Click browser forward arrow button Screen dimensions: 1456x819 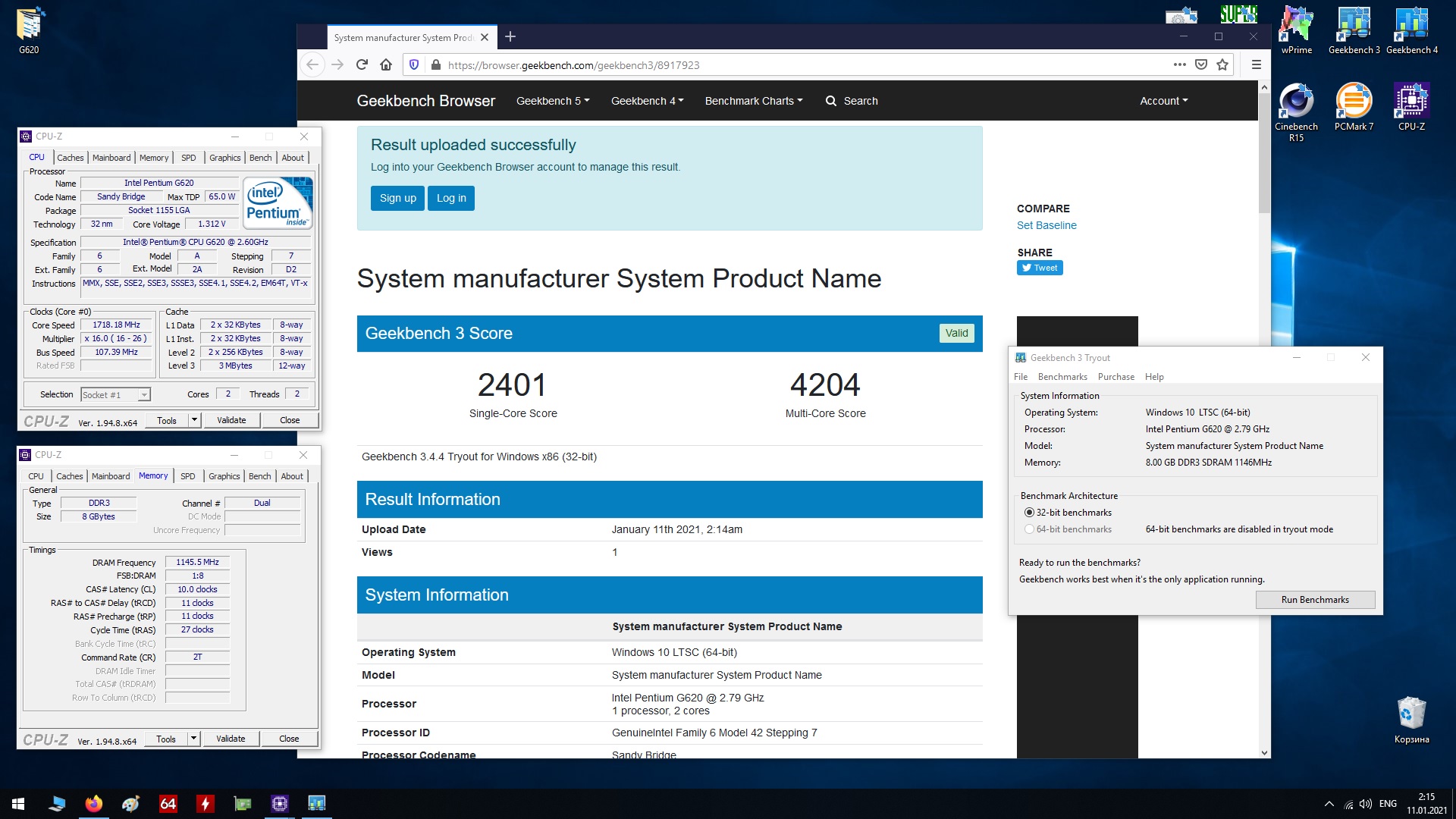[x=337, y=65]
